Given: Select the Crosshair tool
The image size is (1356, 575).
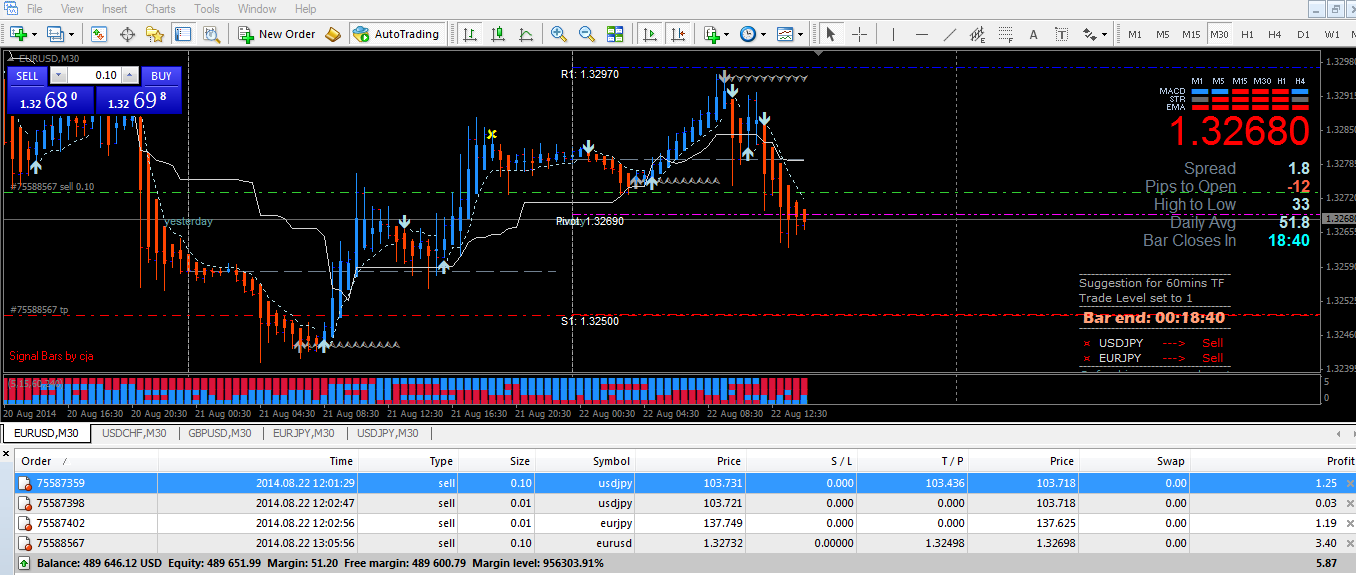Looking at the screenshot, I should pos(859,34).
